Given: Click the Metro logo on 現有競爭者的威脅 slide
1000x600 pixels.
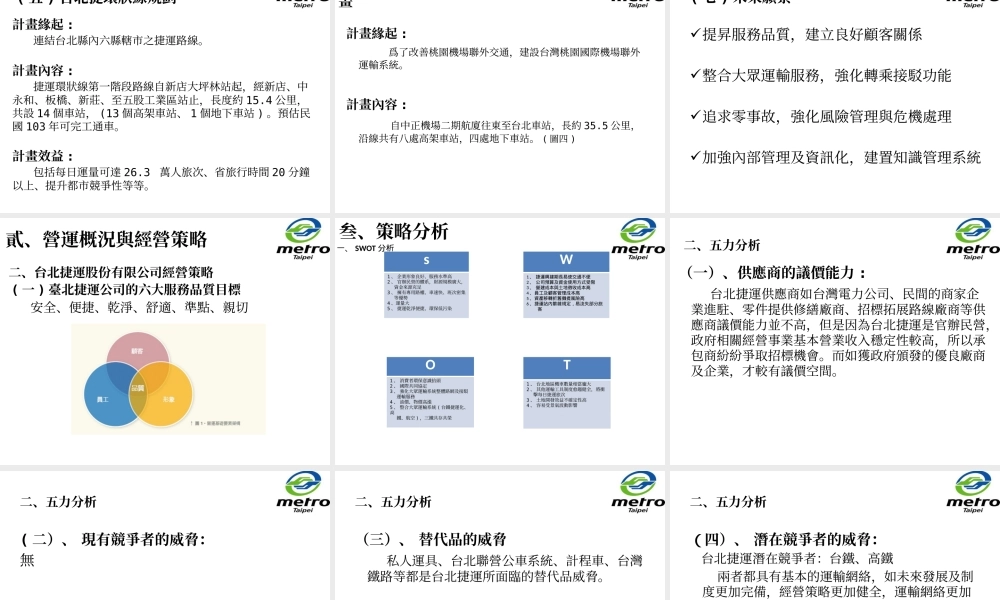Looking at the screenshot, I should (x=303, y=492).
